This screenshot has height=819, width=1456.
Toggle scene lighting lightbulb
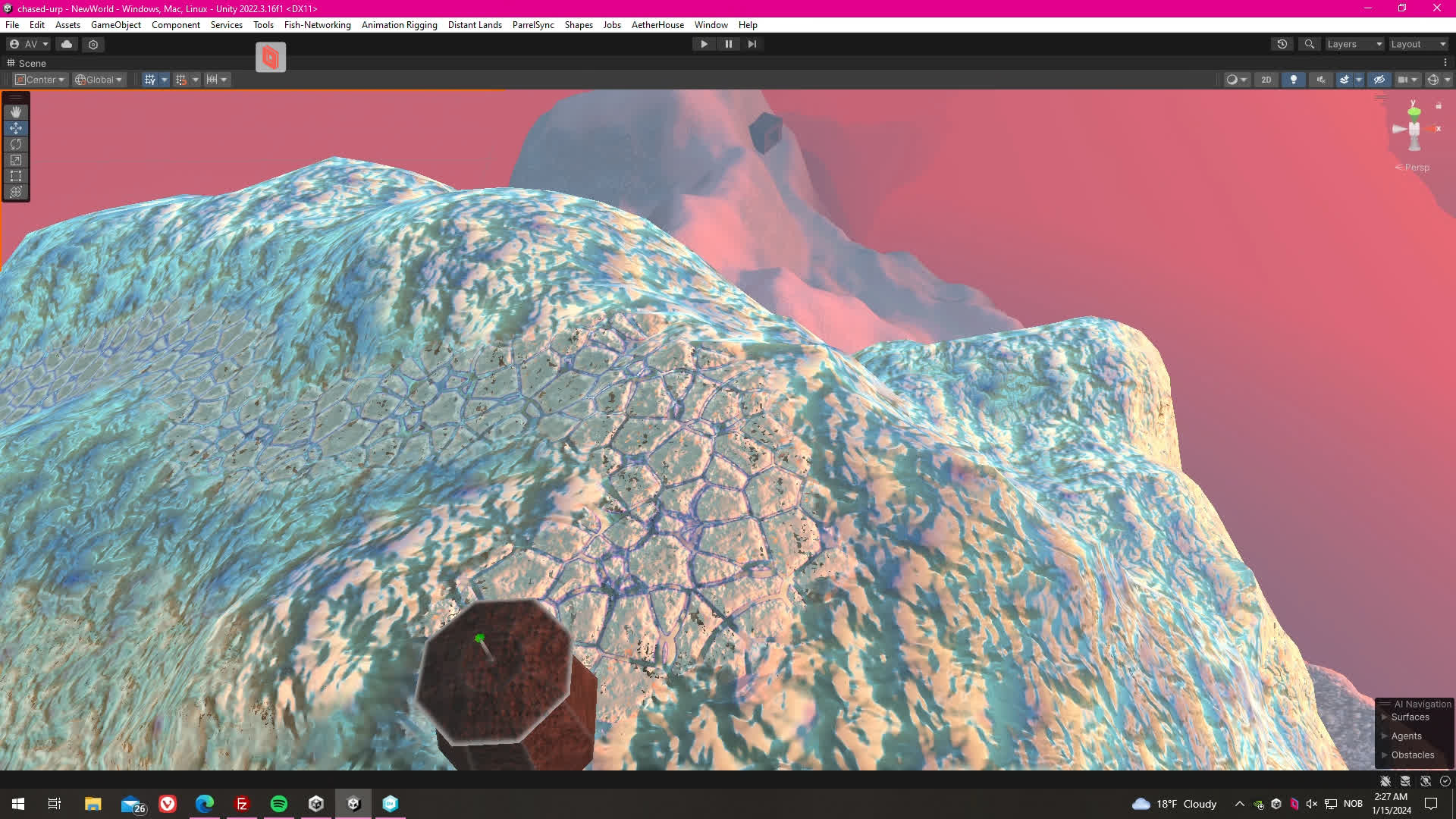click(1293, 80)
